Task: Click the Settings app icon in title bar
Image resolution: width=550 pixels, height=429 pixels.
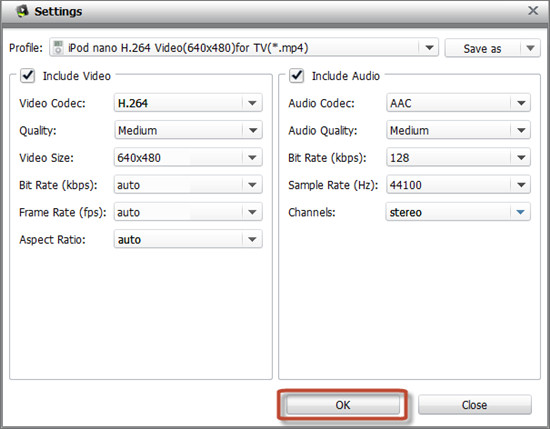Action: (22, 11)
